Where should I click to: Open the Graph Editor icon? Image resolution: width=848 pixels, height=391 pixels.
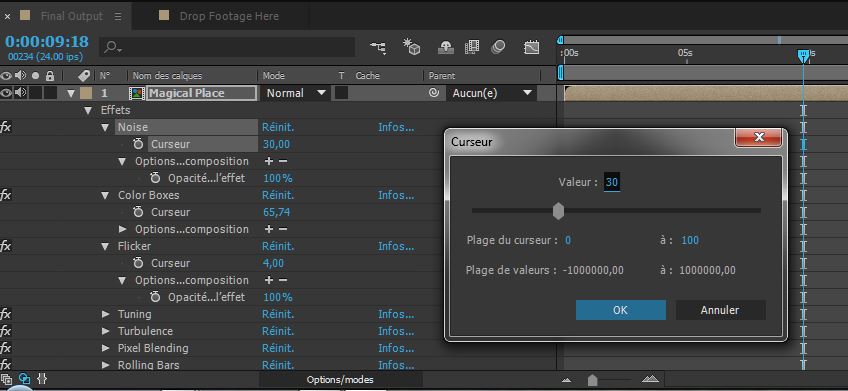click(532, 48)
